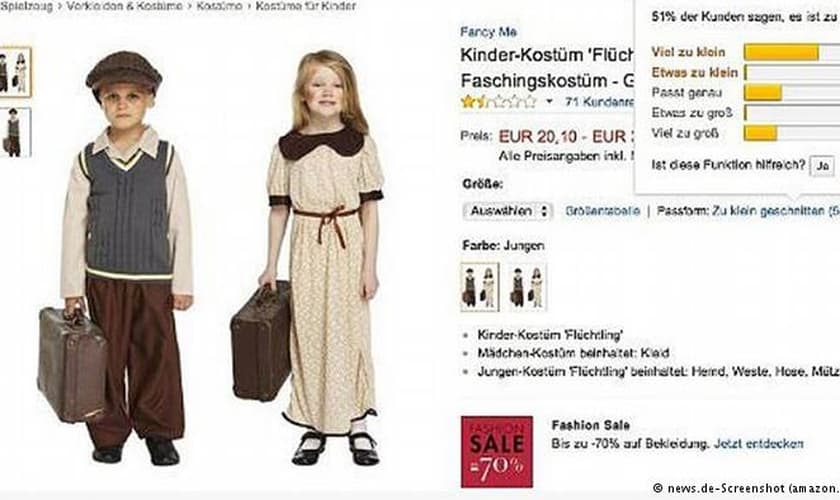840x500 pixels.
Task: Choose the second Farbe costume swatch
Action: click(527, 287)
